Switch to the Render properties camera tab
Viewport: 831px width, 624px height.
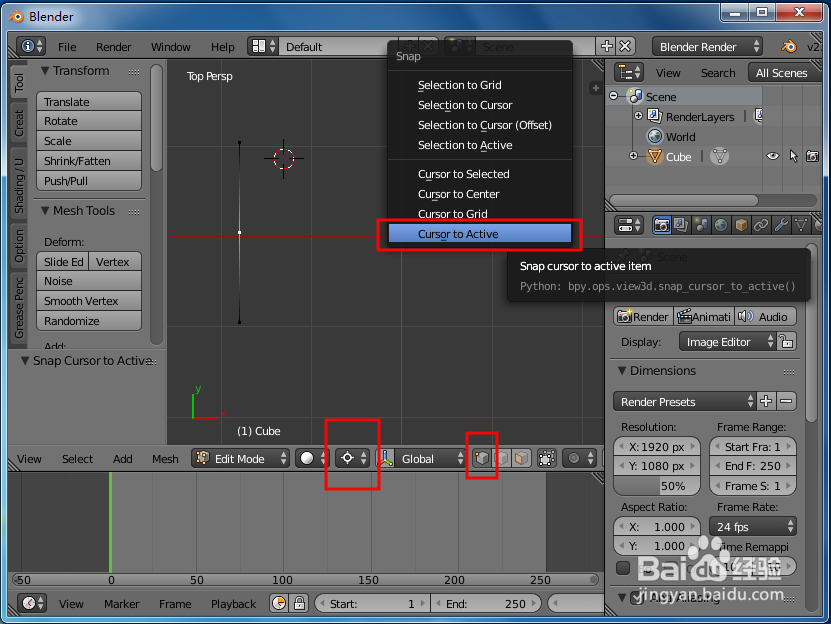point(661,225)
